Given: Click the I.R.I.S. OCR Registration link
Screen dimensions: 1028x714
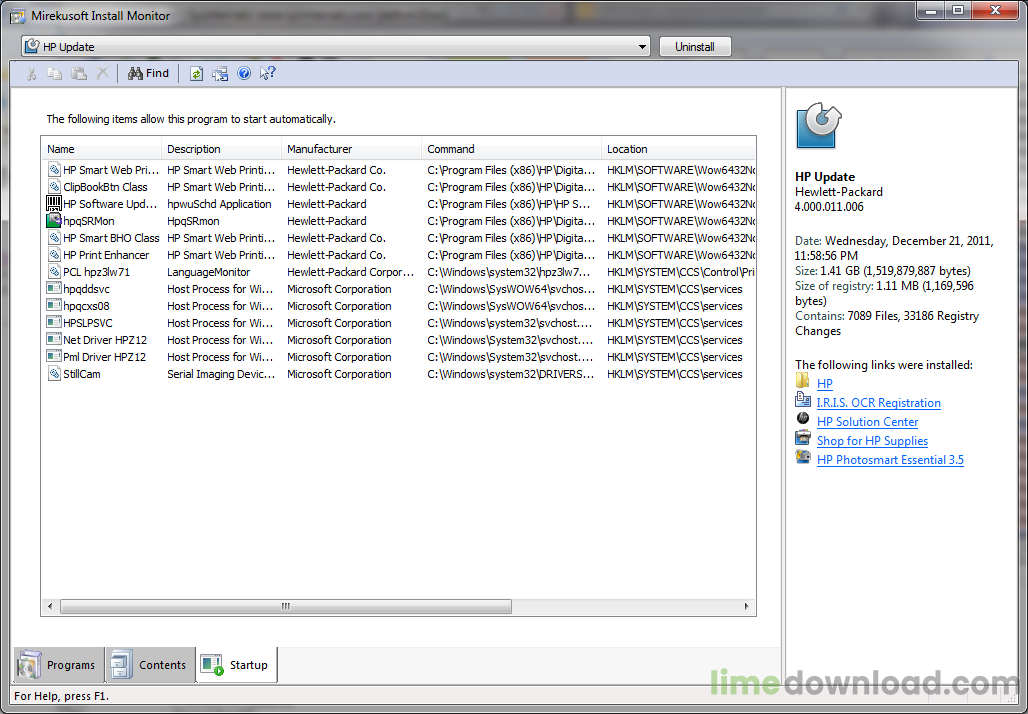Looking at the screenshot, I should click(878, 403).
